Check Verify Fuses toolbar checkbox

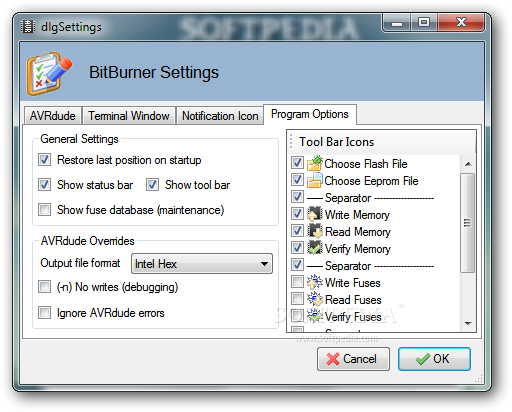coord(297,316)
